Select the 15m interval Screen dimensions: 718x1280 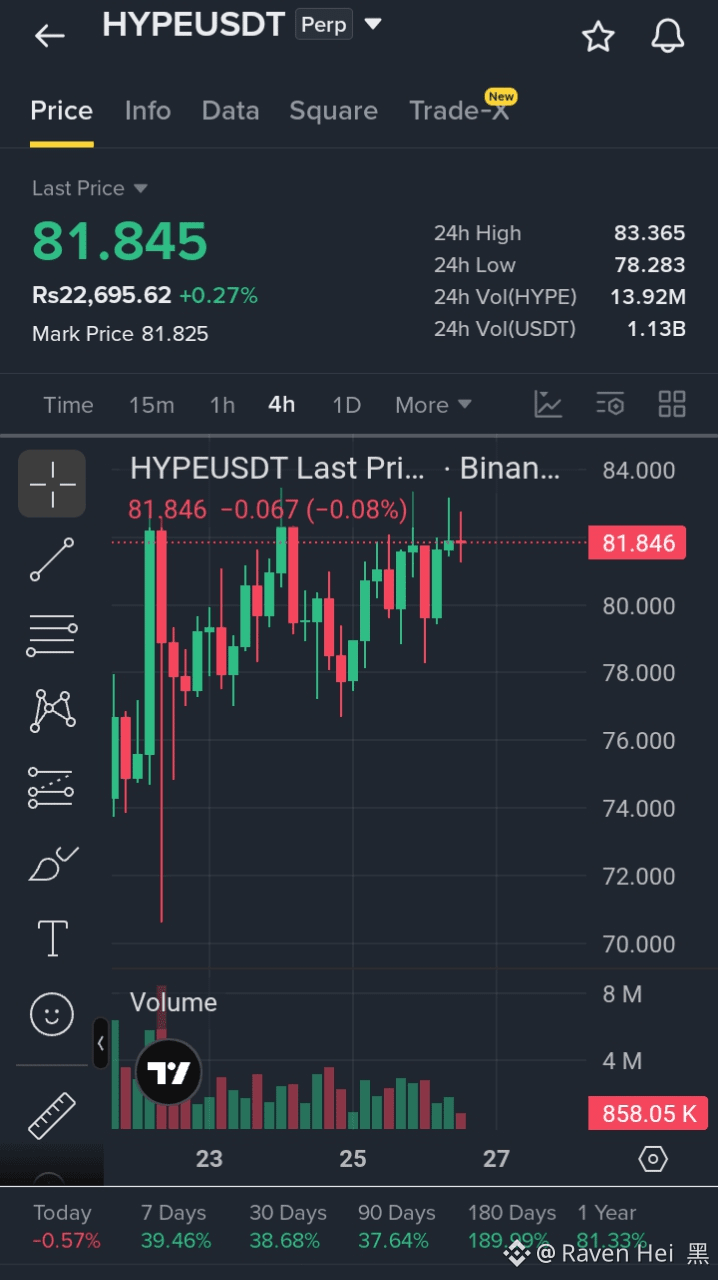(152, 405)
